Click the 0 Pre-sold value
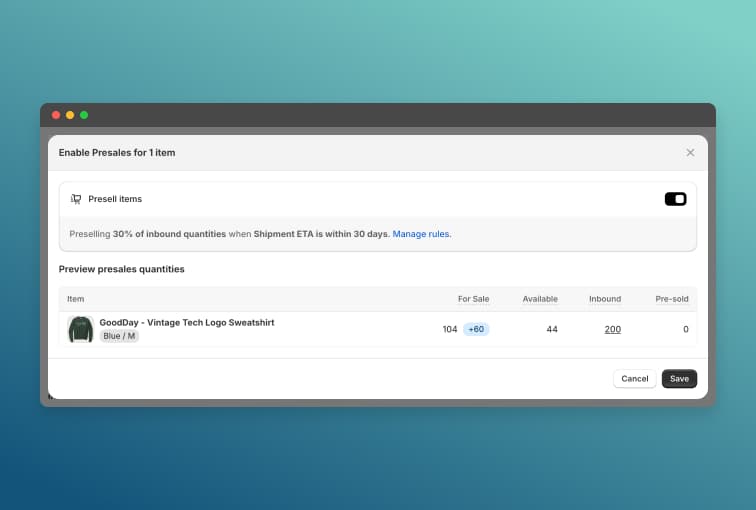The image size is (756, 510). [x=686, y=329]
